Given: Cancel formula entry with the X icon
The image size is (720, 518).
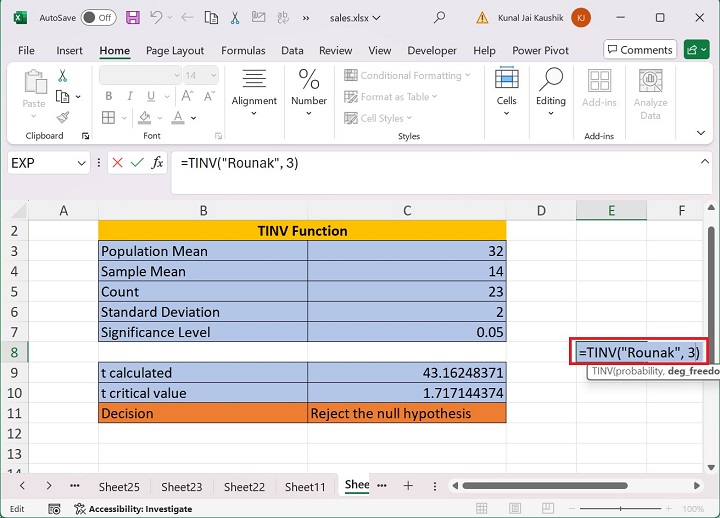Looking at the screenshot, I should click(117, 163).
